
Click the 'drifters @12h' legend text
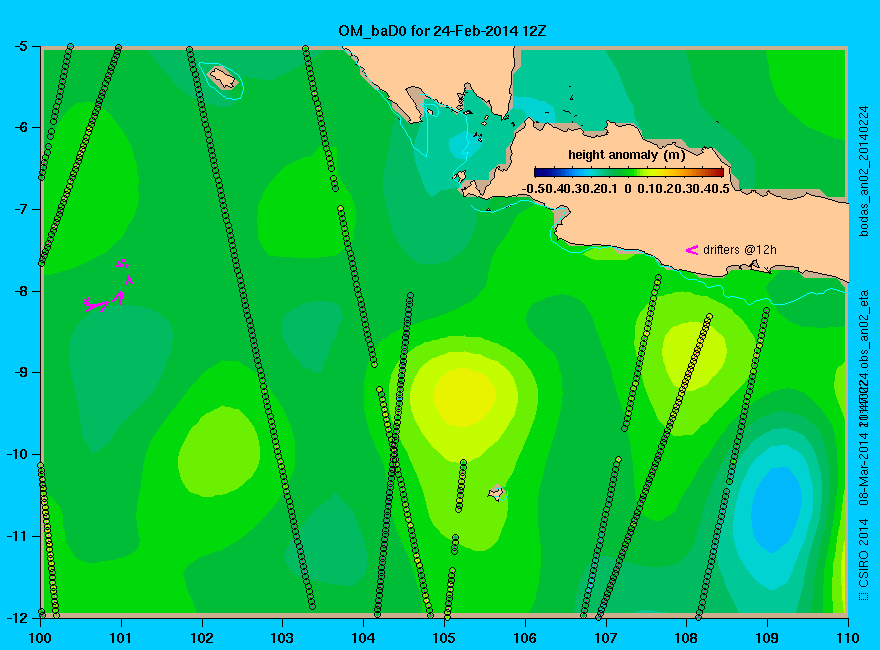coord(740,250)
